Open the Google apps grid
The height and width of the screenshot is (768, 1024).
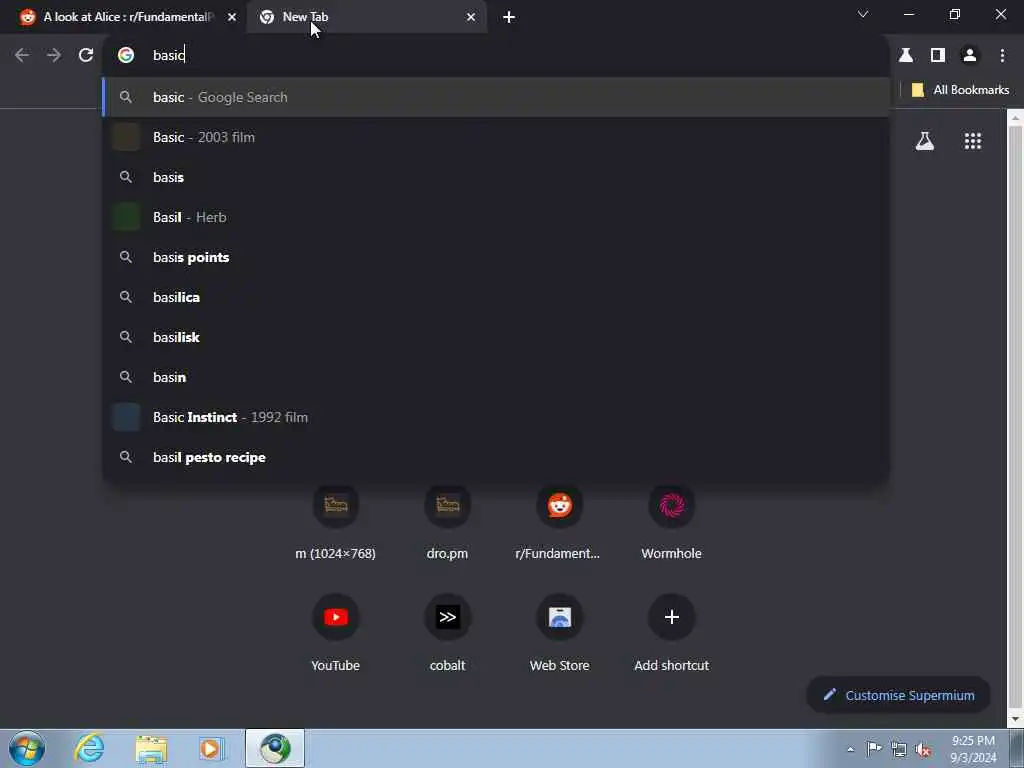[972, 141]
